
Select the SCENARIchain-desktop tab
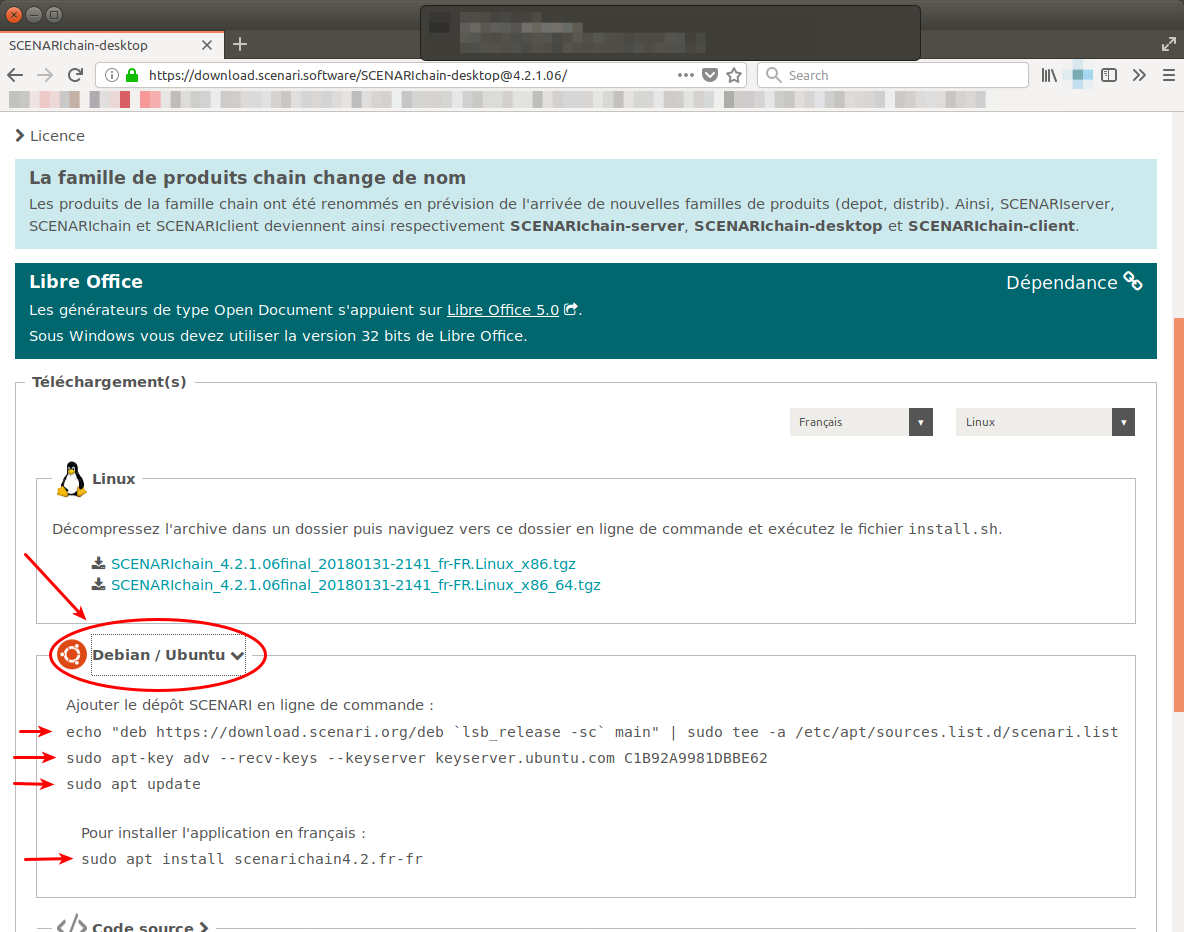point(112,45)
